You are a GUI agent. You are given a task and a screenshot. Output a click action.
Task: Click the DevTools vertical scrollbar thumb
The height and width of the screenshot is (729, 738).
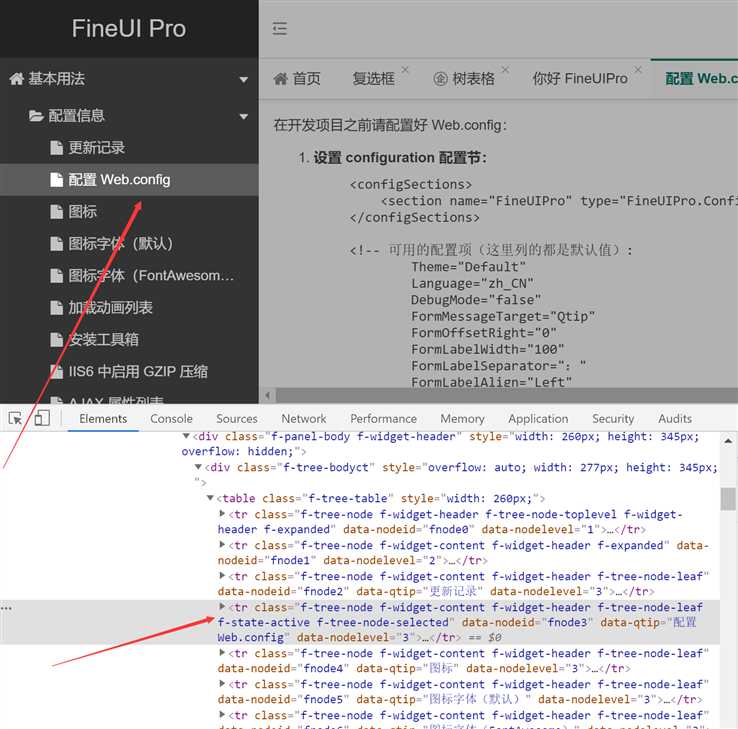[x=728, y=499]
